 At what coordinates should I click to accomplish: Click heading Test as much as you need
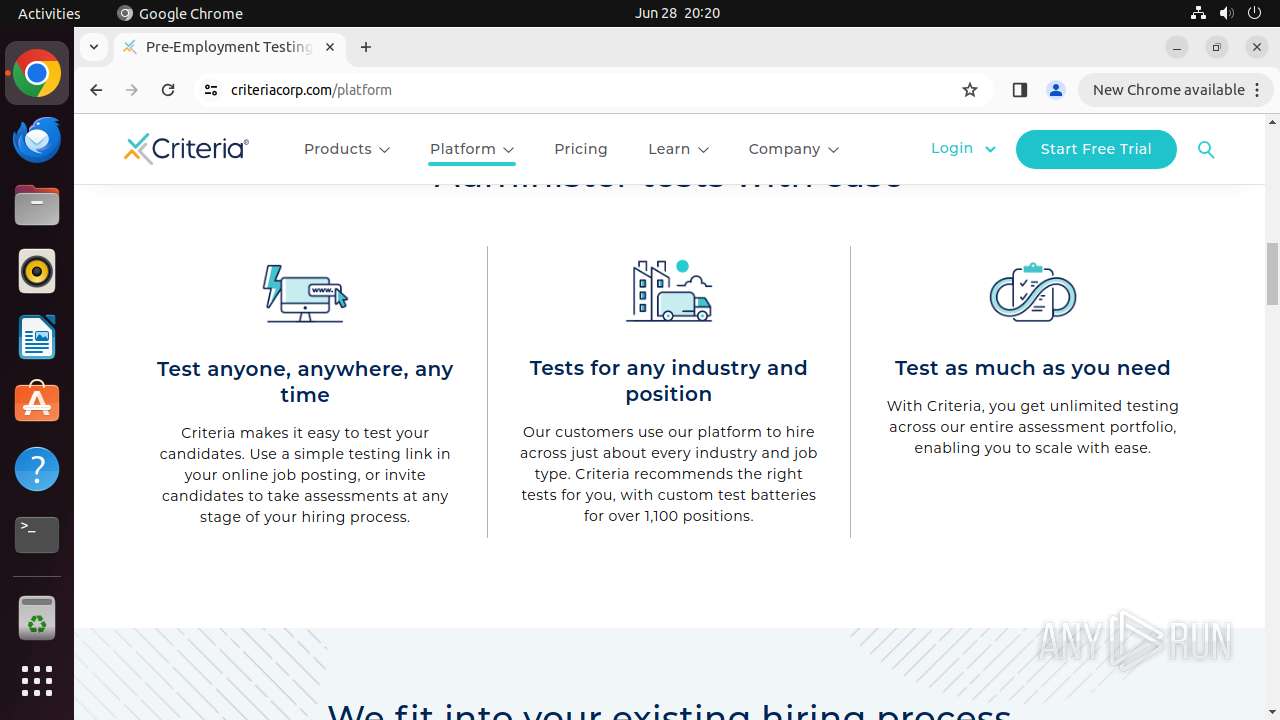[1033, 368]
